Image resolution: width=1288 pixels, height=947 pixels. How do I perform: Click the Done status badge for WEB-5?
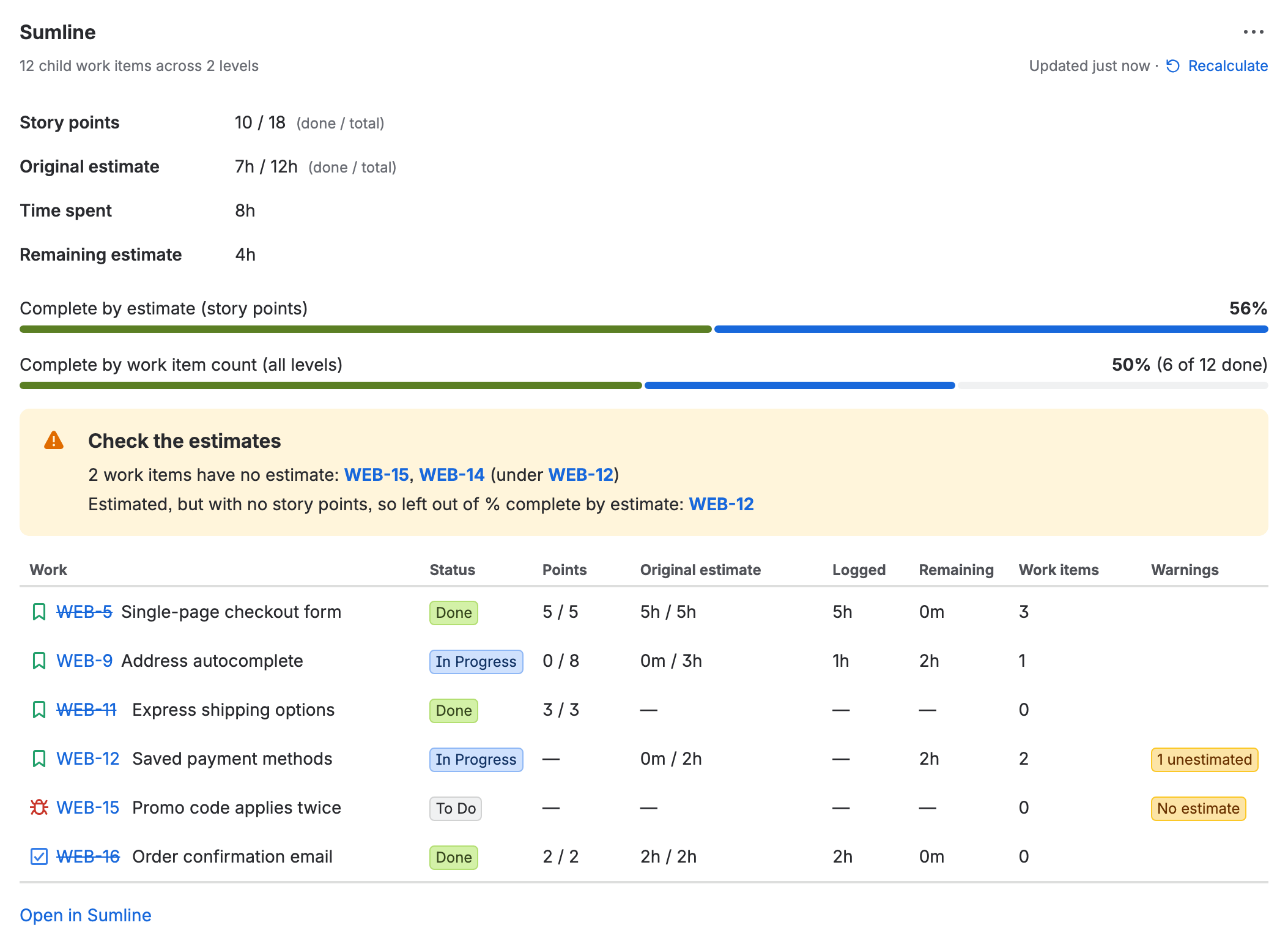point(454,612)
